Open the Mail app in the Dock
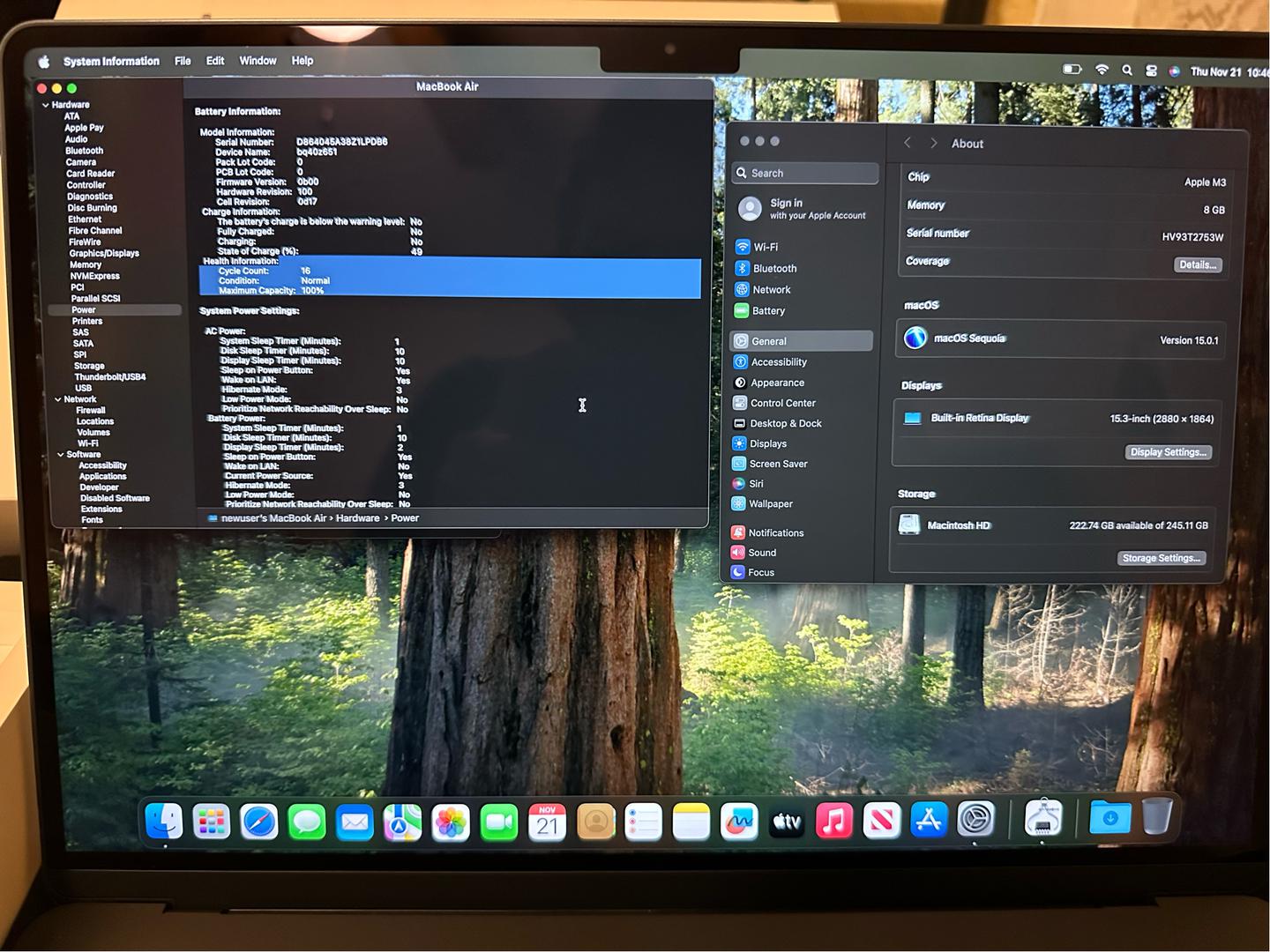 coord(355,822)
